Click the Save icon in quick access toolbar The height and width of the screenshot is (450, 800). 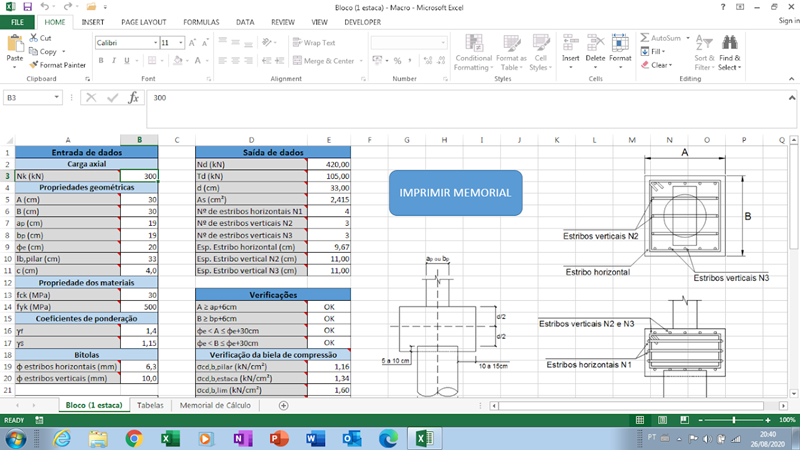point(27,7)
